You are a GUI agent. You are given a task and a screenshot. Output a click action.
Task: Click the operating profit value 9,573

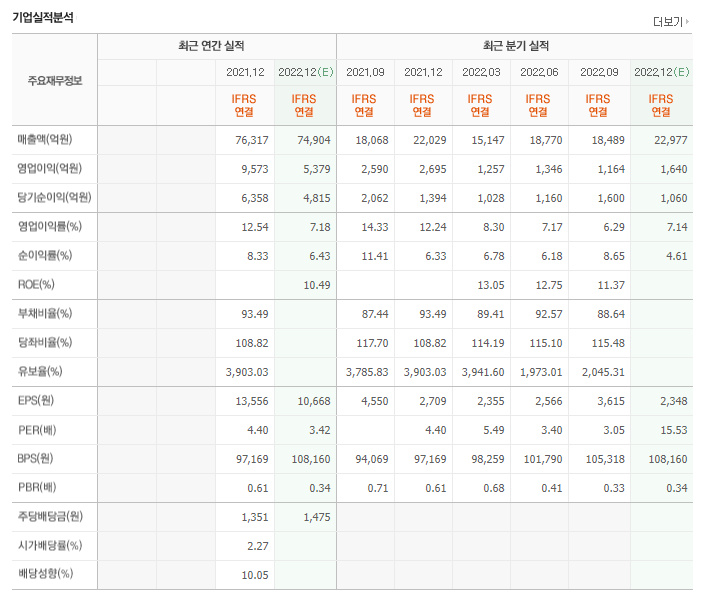255,169
